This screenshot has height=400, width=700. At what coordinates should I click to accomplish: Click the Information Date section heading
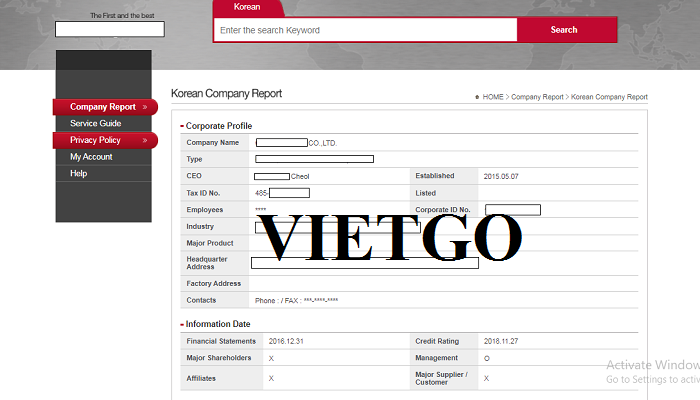(x=218, y=324)
